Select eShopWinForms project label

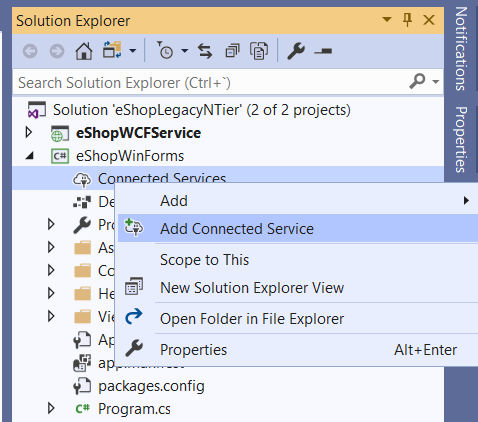130,156
